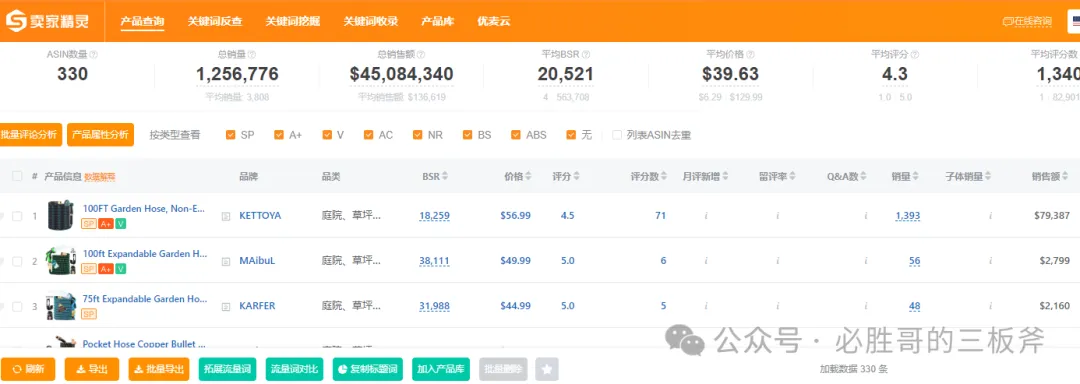Click the 卖家精灵 logo
This screenshot has height=384, width=1080.
click(x=48, y=21)
